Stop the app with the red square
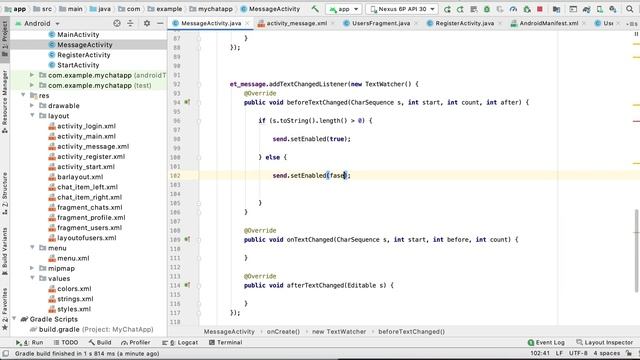 click(x=540, y=9)
